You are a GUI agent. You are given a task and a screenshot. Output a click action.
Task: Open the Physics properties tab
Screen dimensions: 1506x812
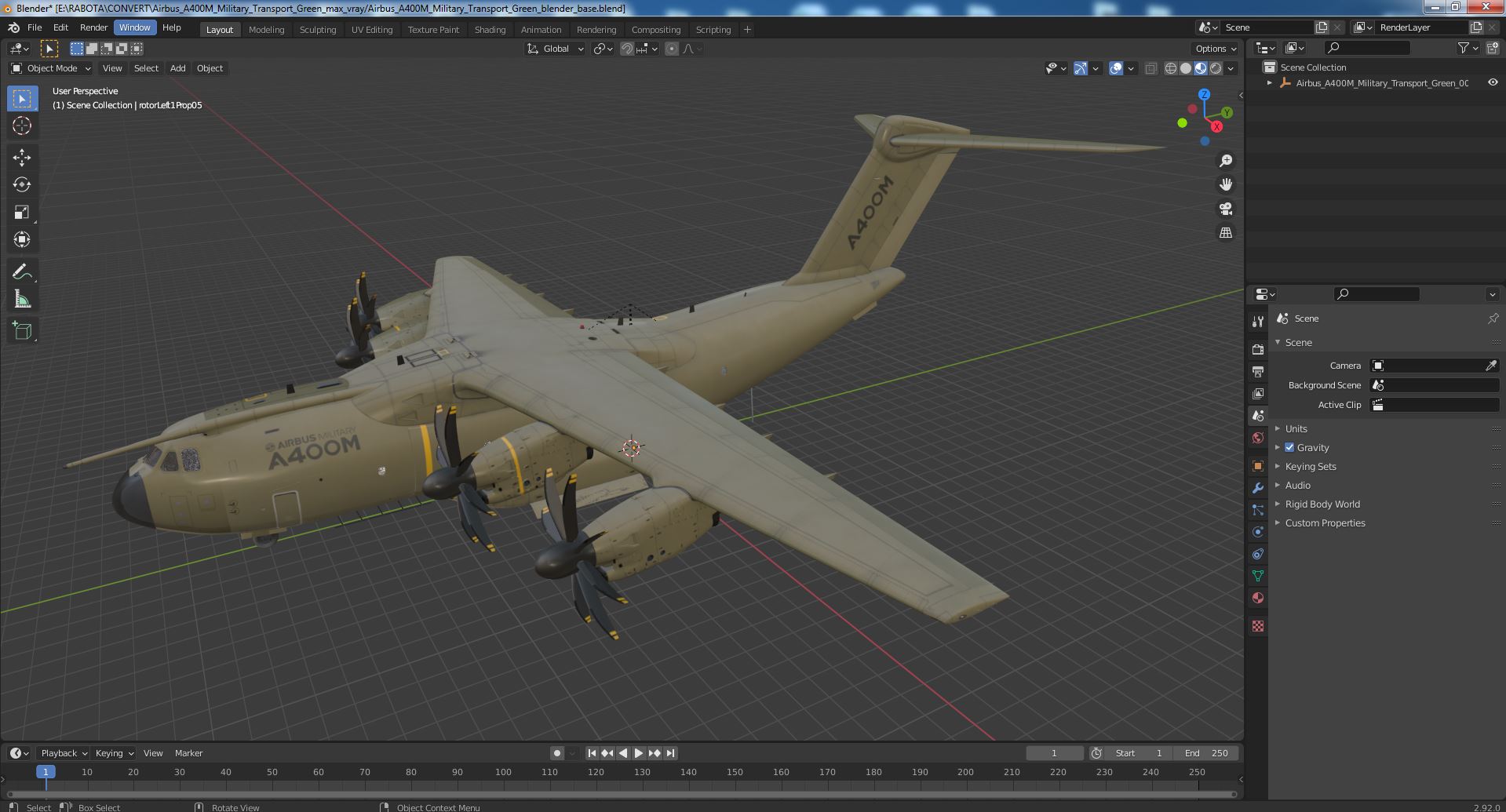tap(1258, 532)
